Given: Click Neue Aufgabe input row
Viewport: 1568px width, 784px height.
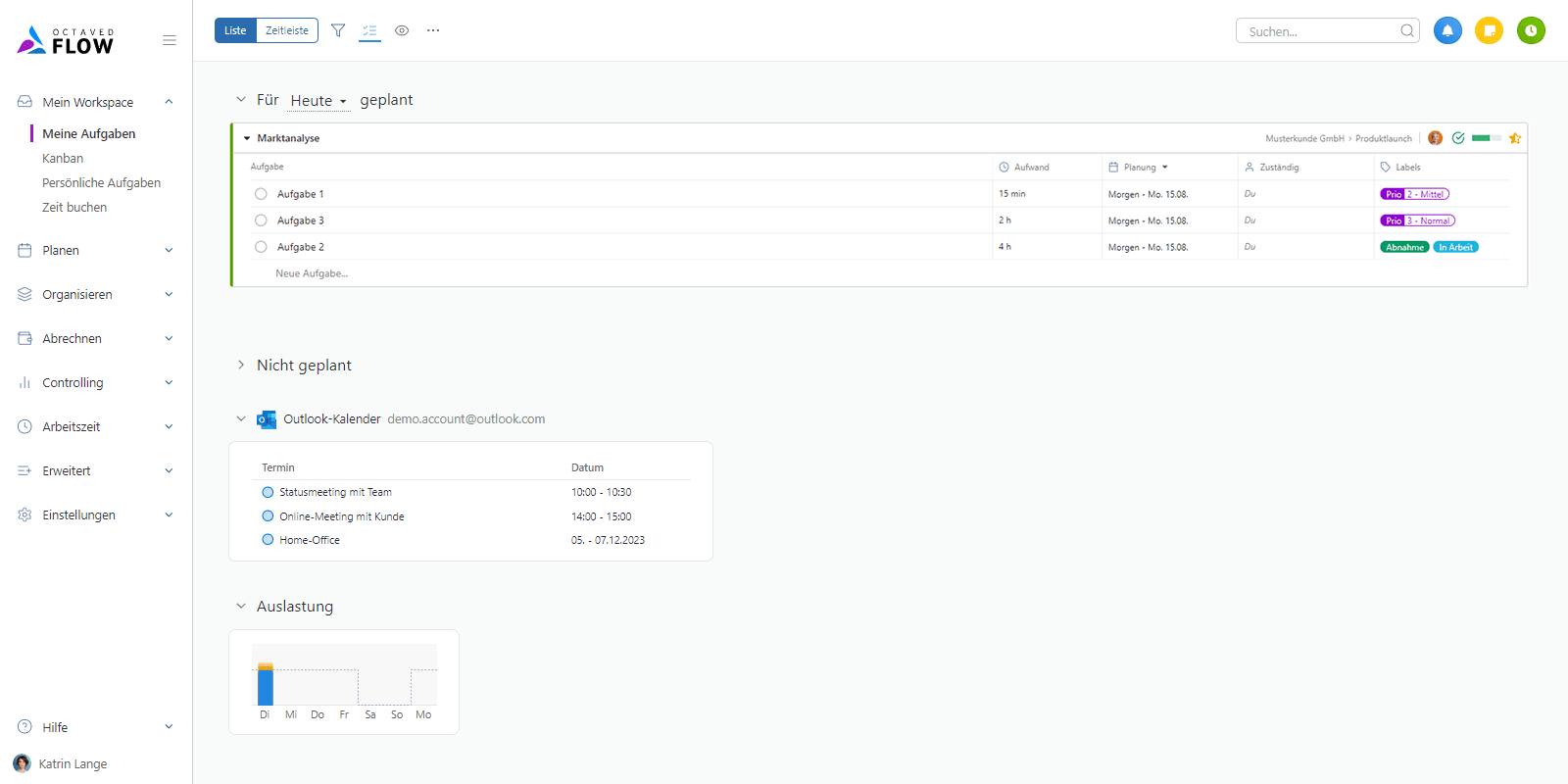Looking at the screenshot, I should [x=312, y=273].
